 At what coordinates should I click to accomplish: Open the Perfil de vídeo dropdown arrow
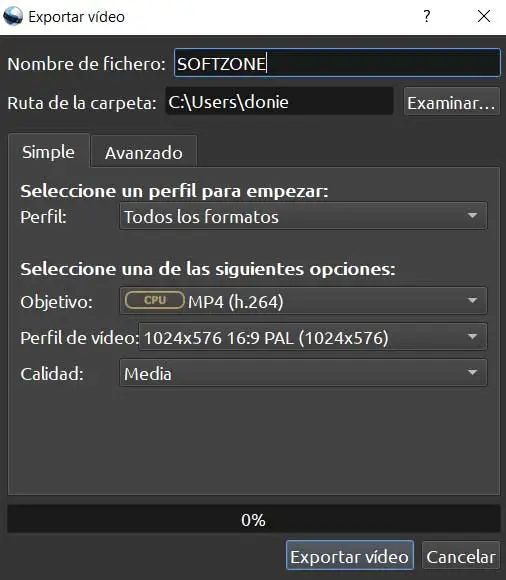point(472,337)
